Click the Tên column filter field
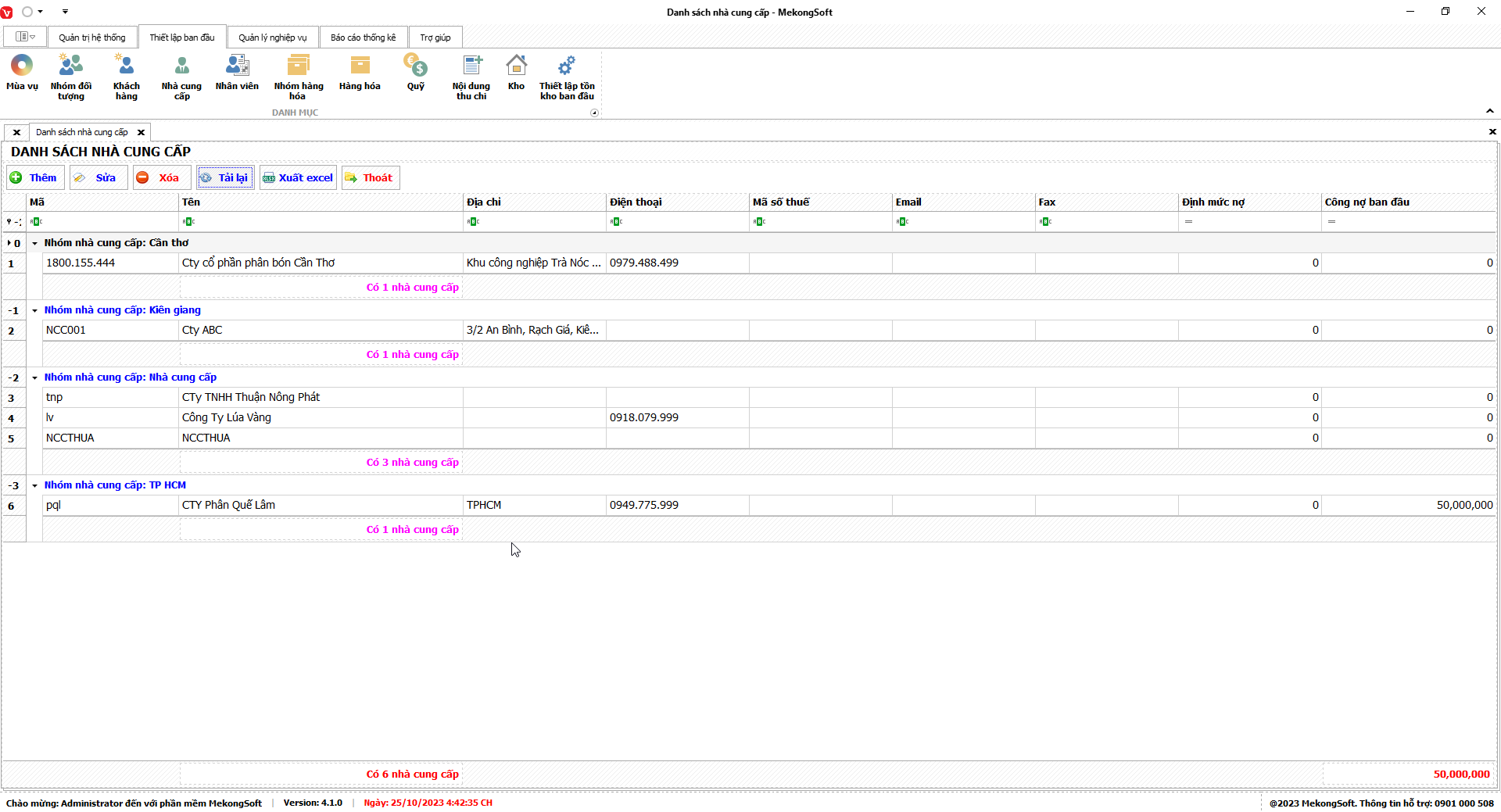 click(x=321, y=222)
